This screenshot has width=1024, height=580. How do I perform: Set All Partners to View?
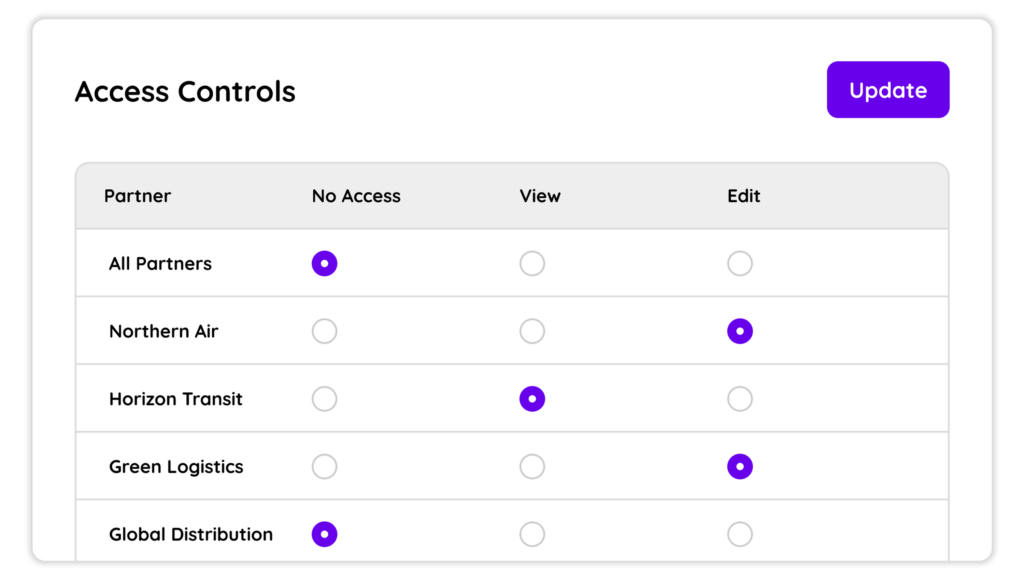point(532,263)
